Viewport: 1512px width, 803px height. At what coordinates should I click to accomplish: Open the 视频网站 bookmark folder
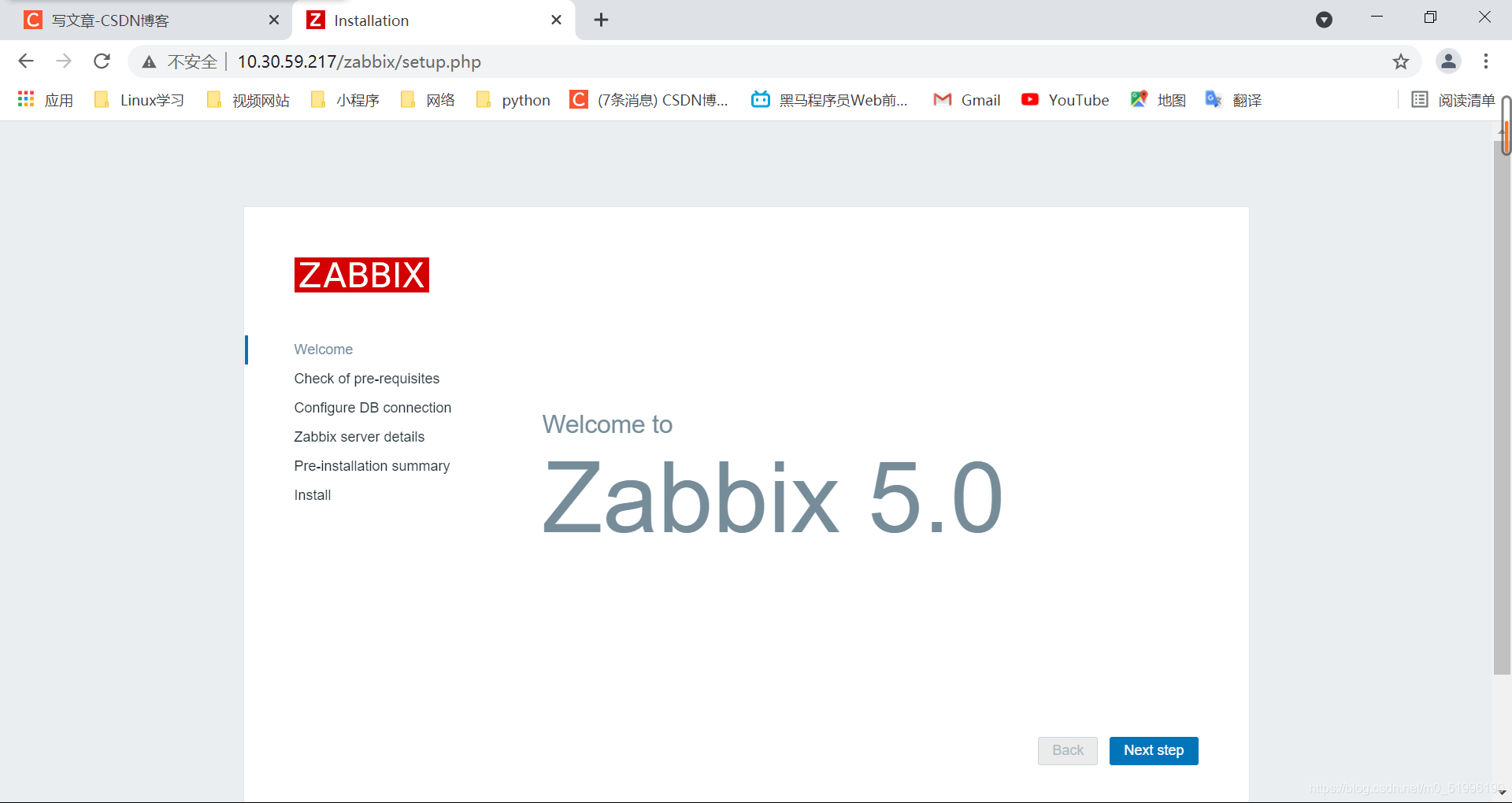(248, 100)
